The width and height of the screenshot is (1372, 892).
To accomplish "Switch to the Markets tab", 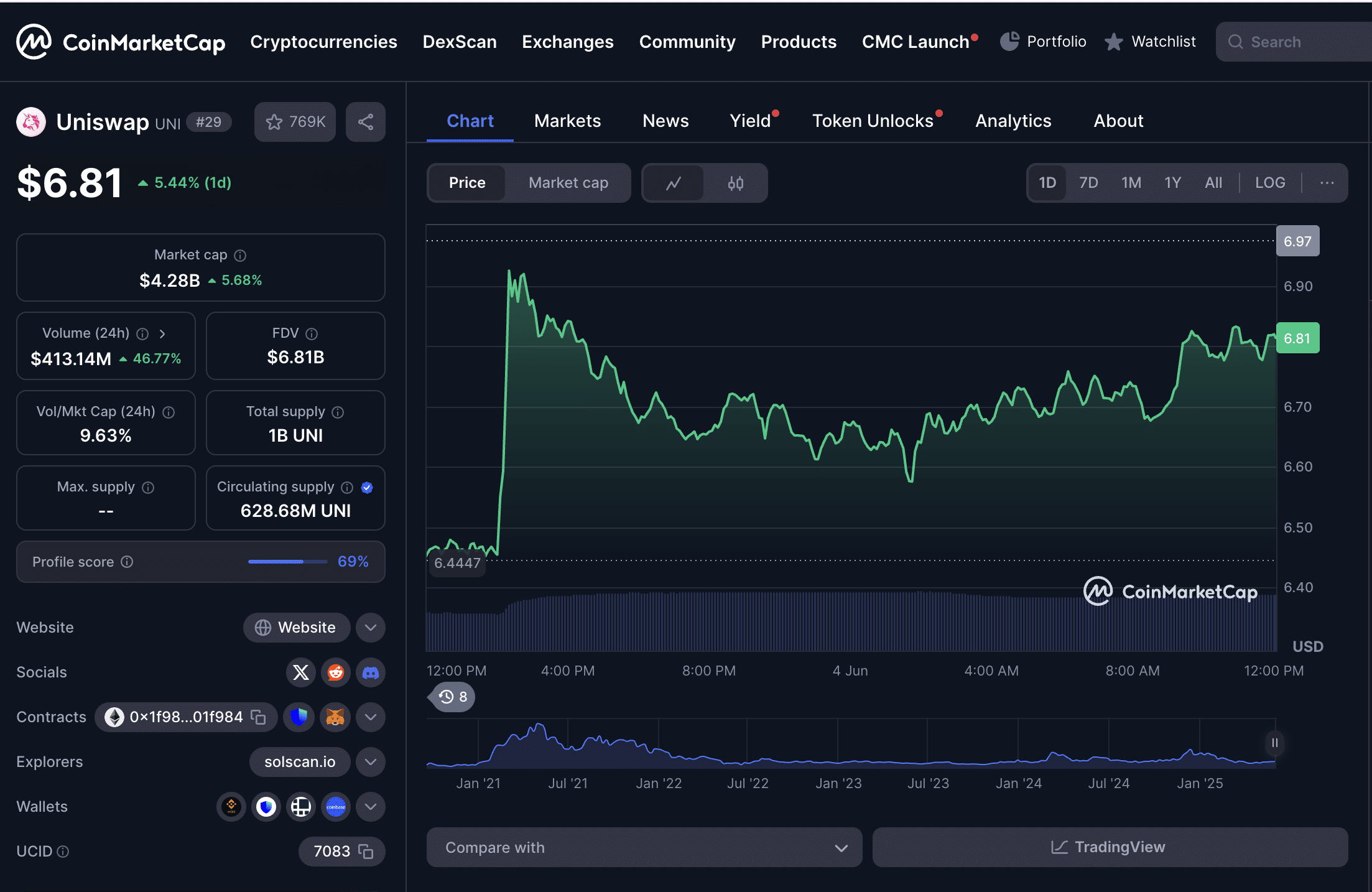I will click(x=567, y=121).
